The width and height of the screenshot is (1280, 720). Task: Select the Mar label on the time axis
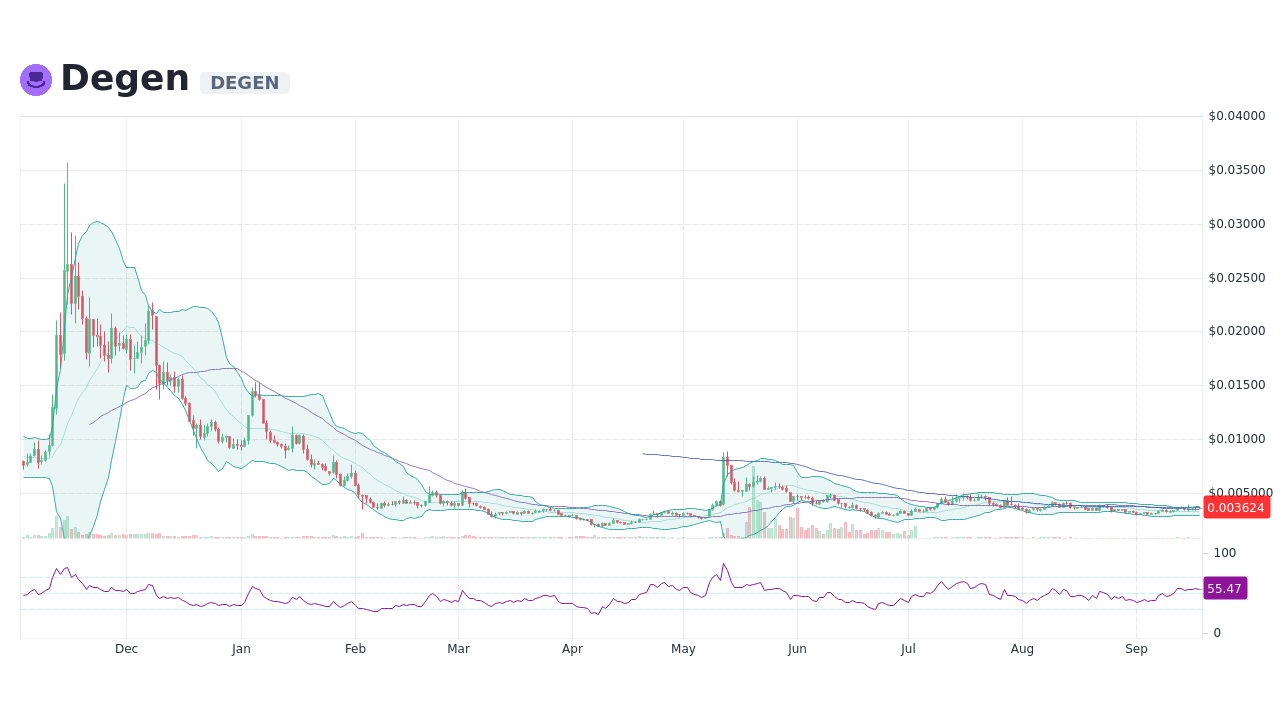(x=458, y=648)
